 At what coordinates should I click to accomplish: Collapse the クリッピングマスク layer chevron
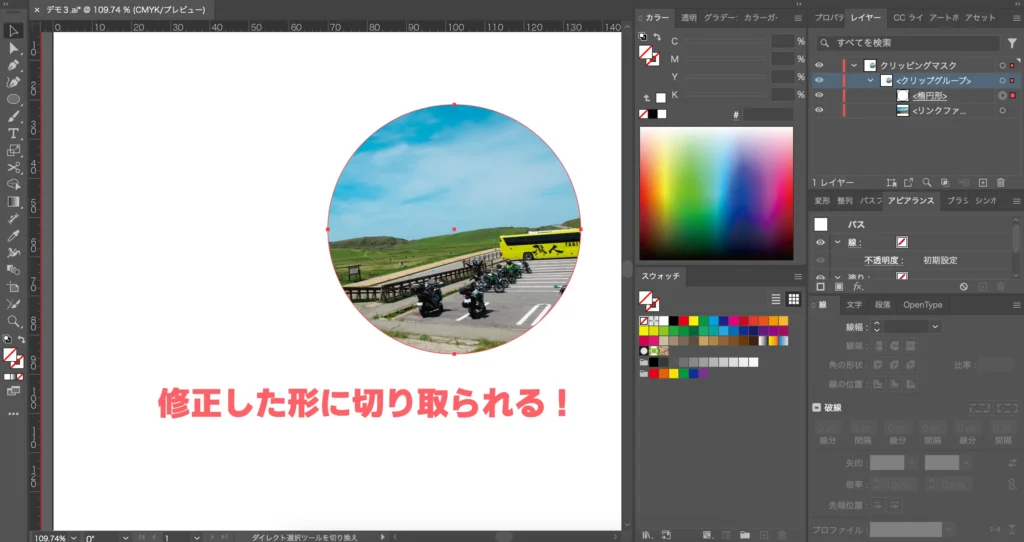tap(854, 65)
